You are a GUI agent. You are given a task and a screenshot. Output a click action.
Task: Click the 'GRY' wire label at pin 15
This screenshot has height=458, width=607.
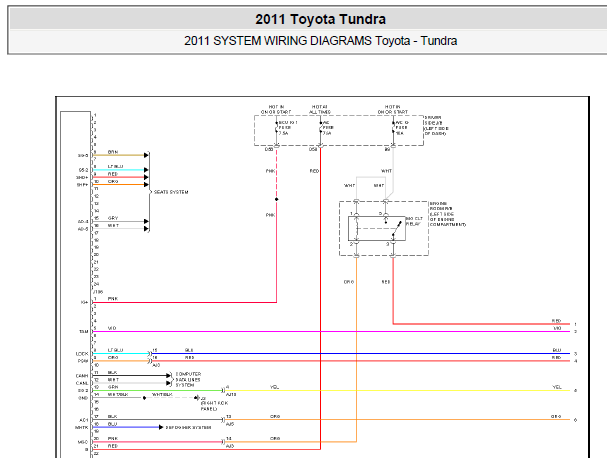click(113, 218)
